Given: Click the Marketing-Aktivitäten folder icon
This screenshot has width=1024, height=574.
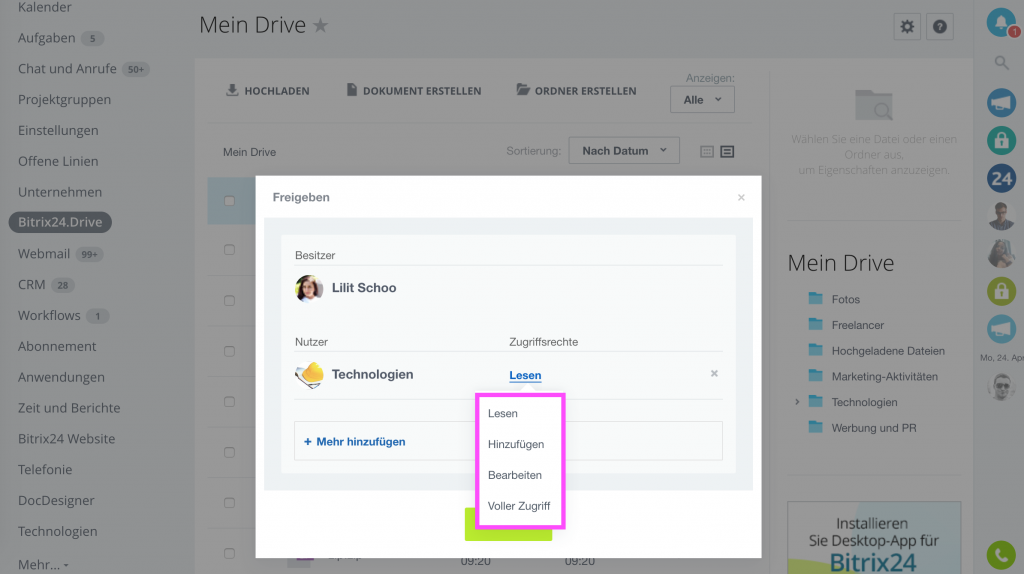Looking at the screenshot, I should coord(816,375).
